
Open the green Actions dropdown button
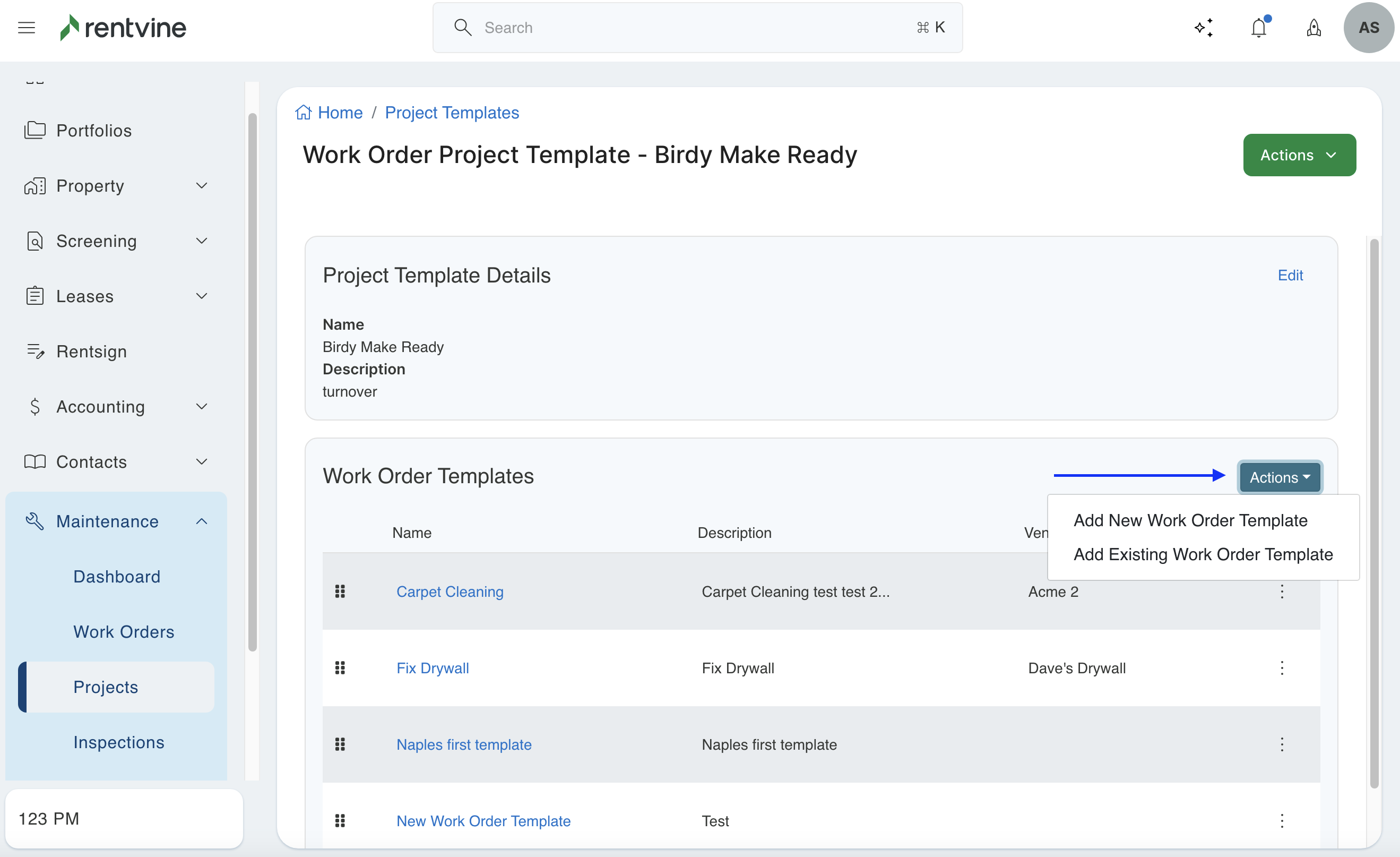pyautogui.click(x=1299, y=155)
